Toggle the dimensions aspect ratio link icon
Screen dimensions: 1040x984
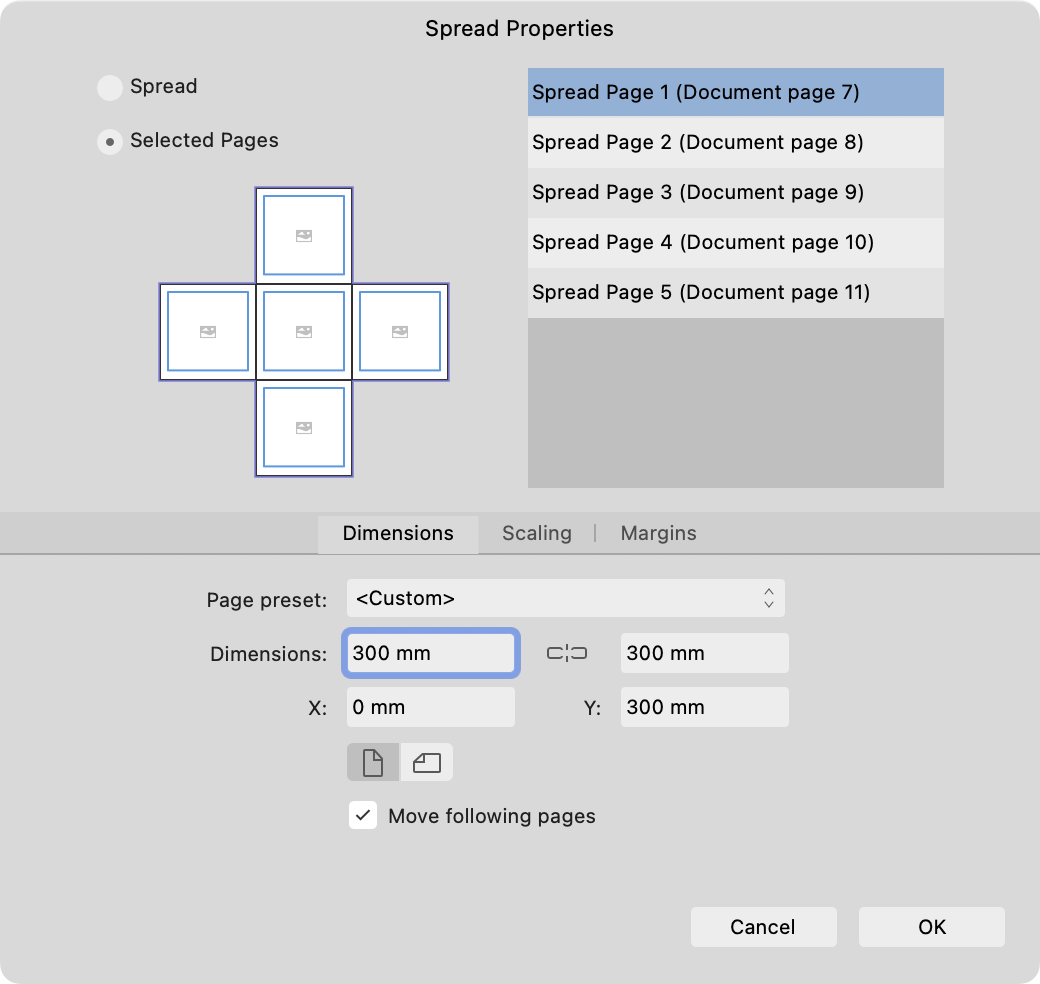[567, 653]
